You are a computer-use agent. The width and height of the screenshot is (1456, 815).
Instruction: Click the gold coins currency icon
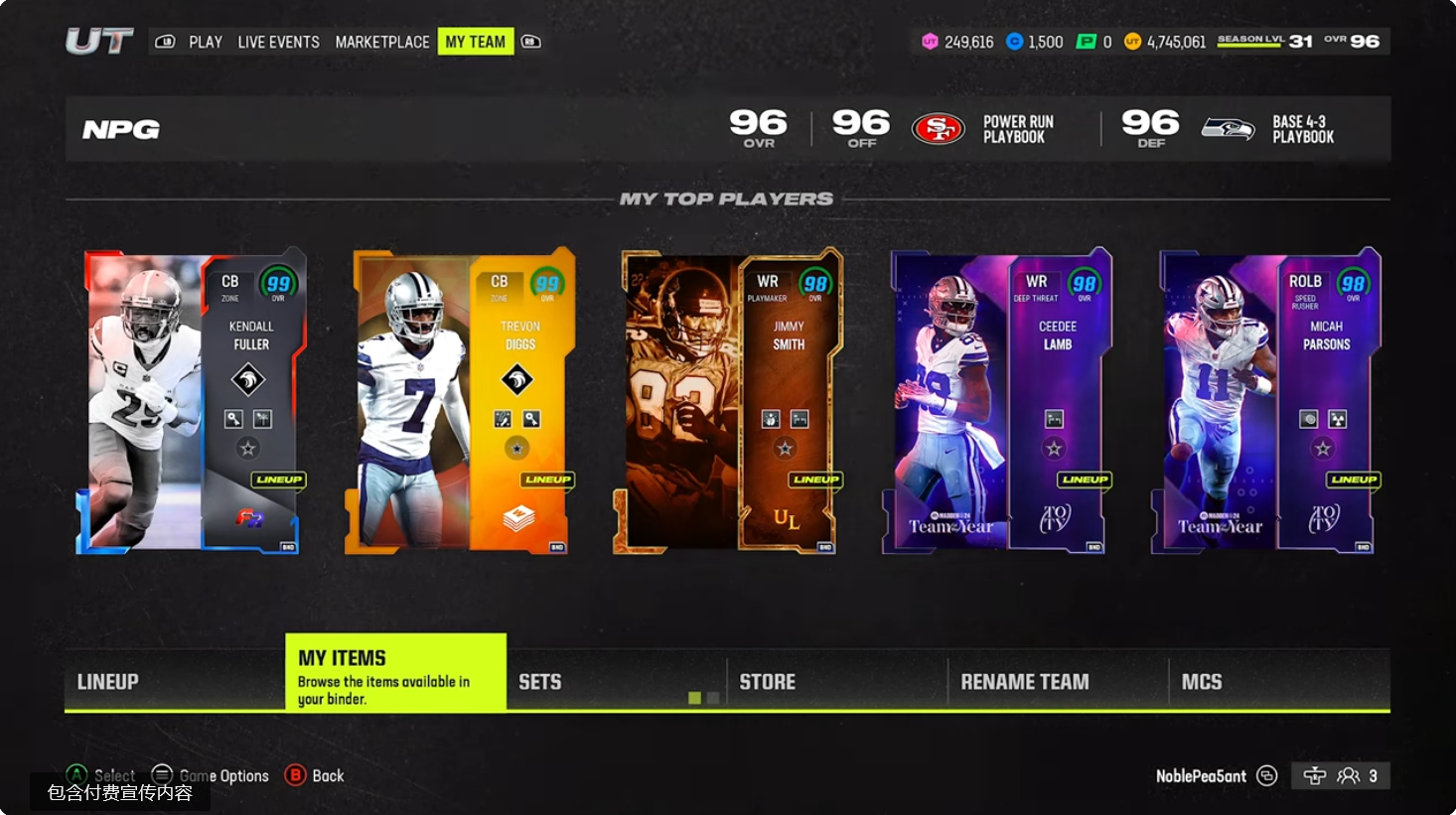pos(1132,42)
